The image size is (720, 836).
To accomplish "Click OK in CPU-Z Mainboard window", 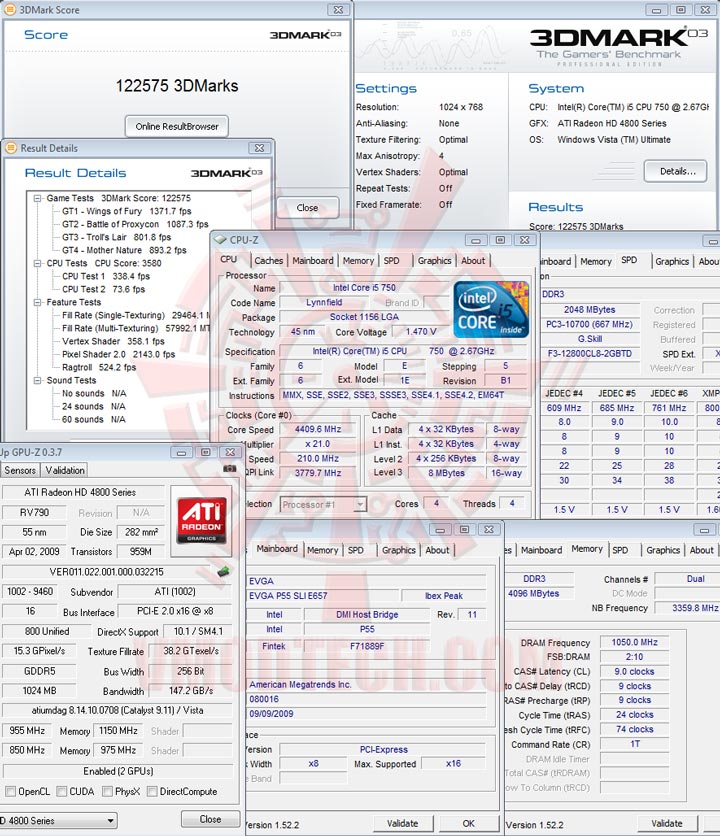I will pyautogui.click(x=468, y=823).
